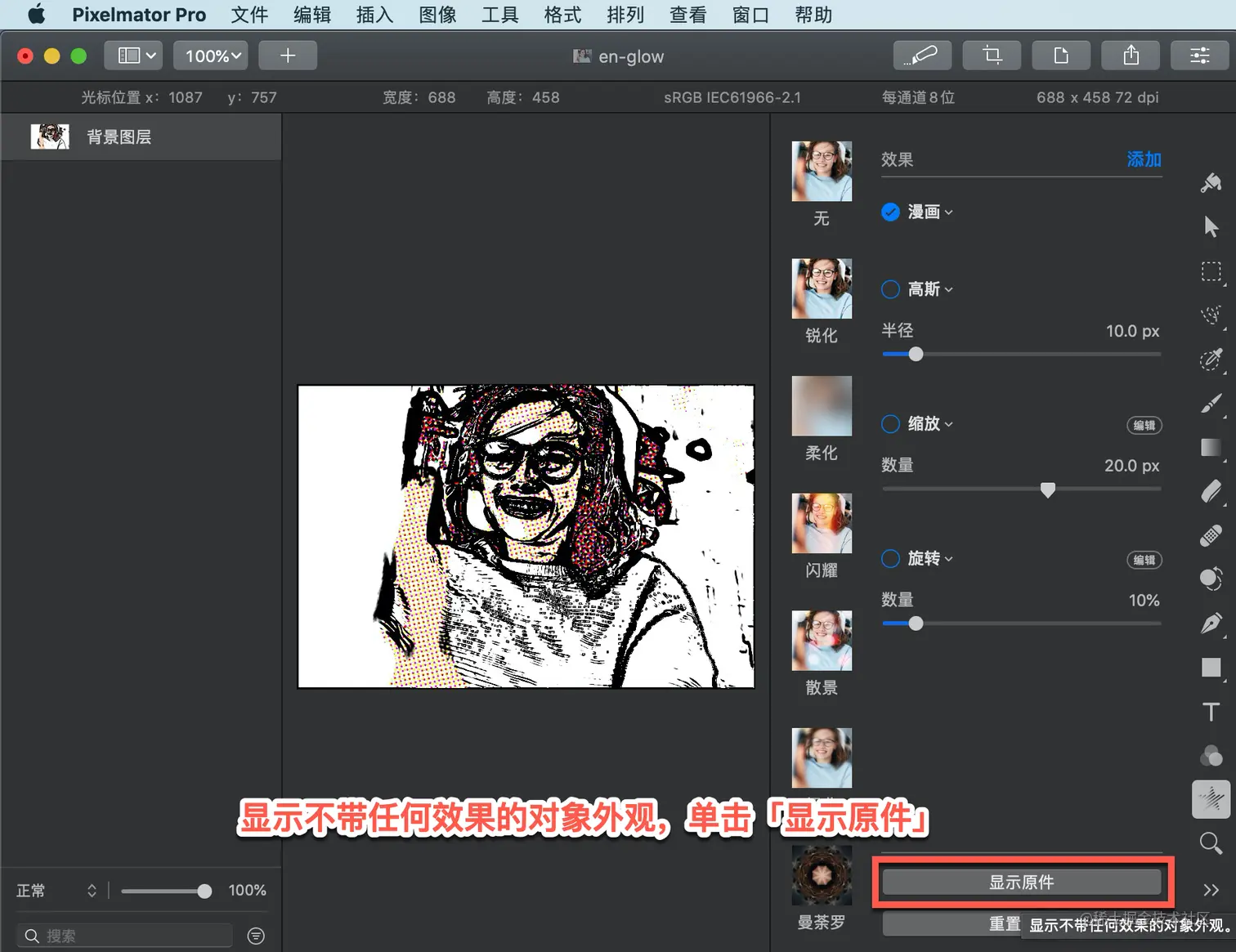
Task: Select the Erase tool
Action: point(1211,491)
